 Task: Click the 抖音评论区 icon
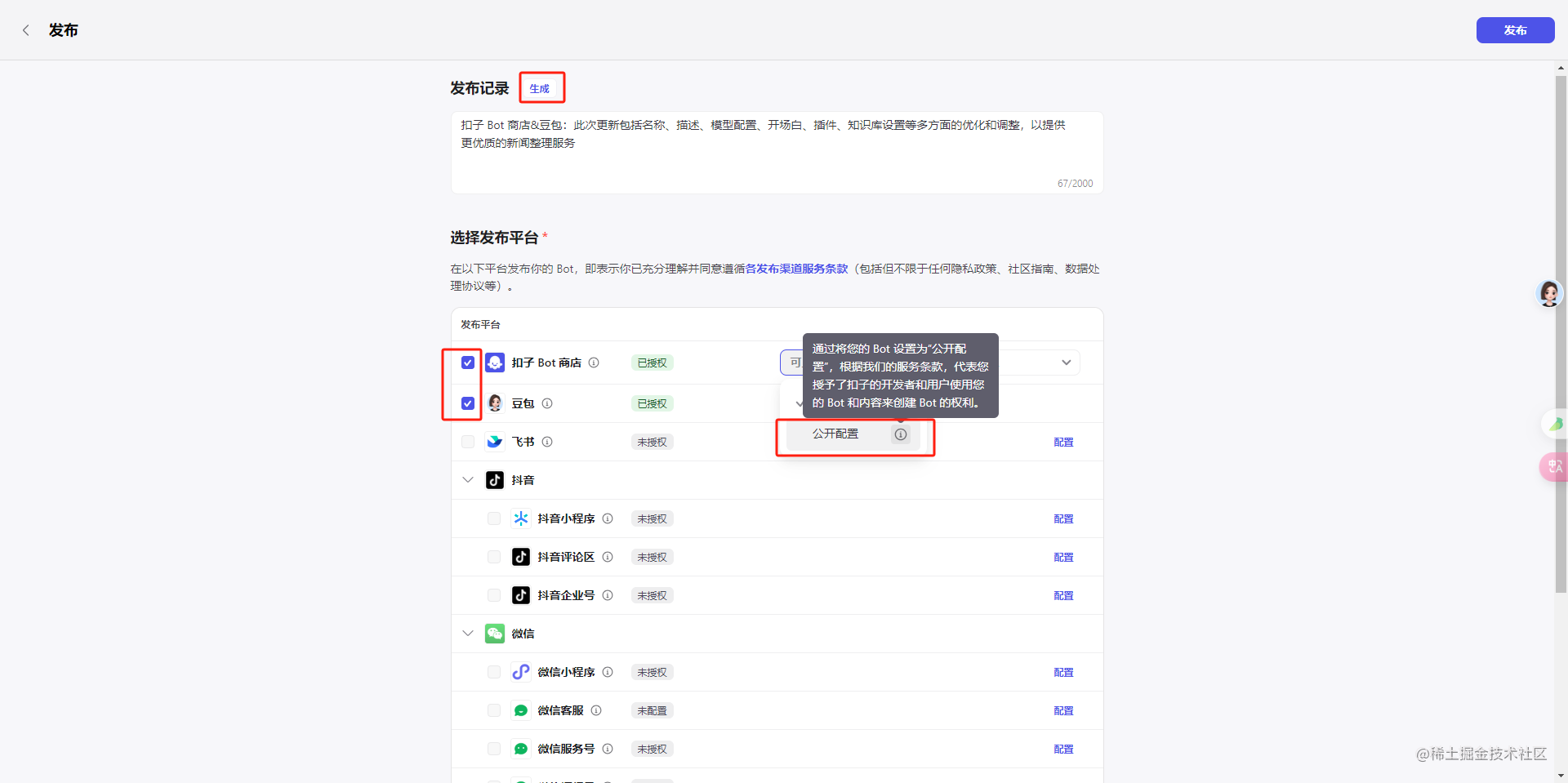521,557
